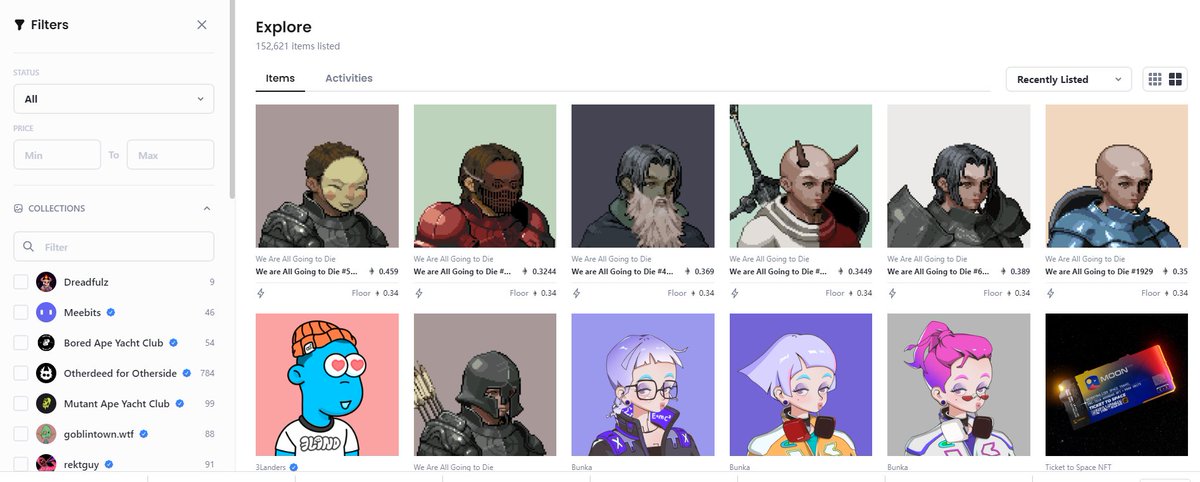The image size is (1200, 482).
Task: Open the yellow-faced knight NFT thumbnail
Action: point(327,175)
